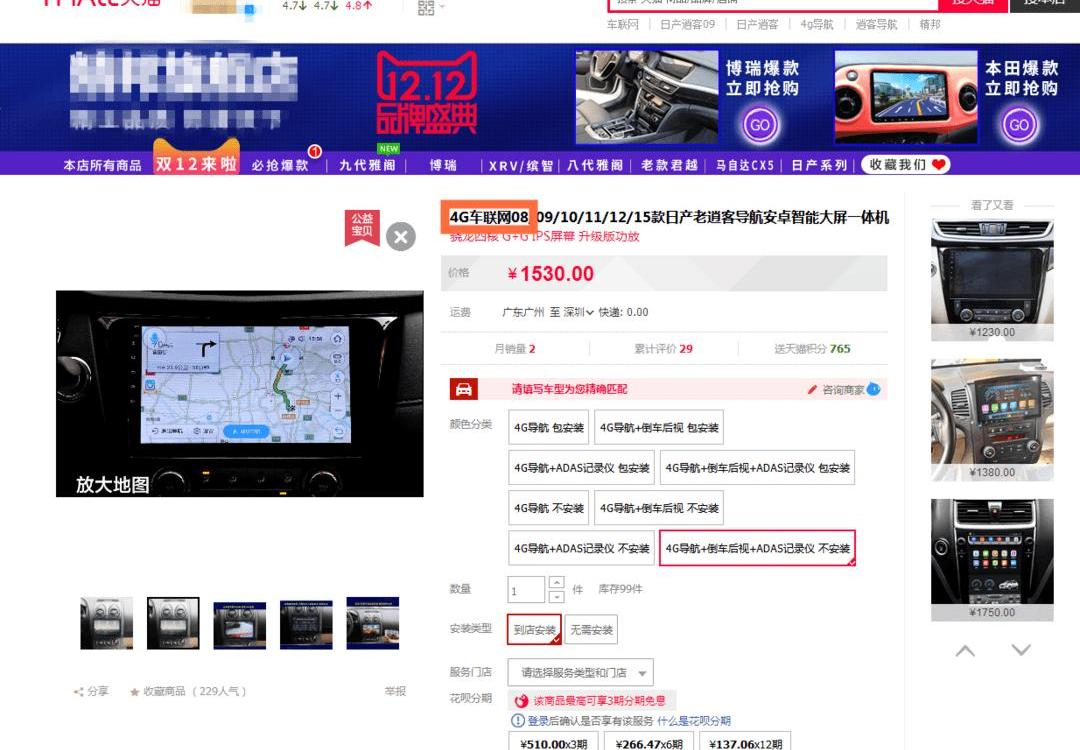This screenshot has height=750, width=1080.
Task: Go to 本店所有商品 in store menu
Action: 102,165
